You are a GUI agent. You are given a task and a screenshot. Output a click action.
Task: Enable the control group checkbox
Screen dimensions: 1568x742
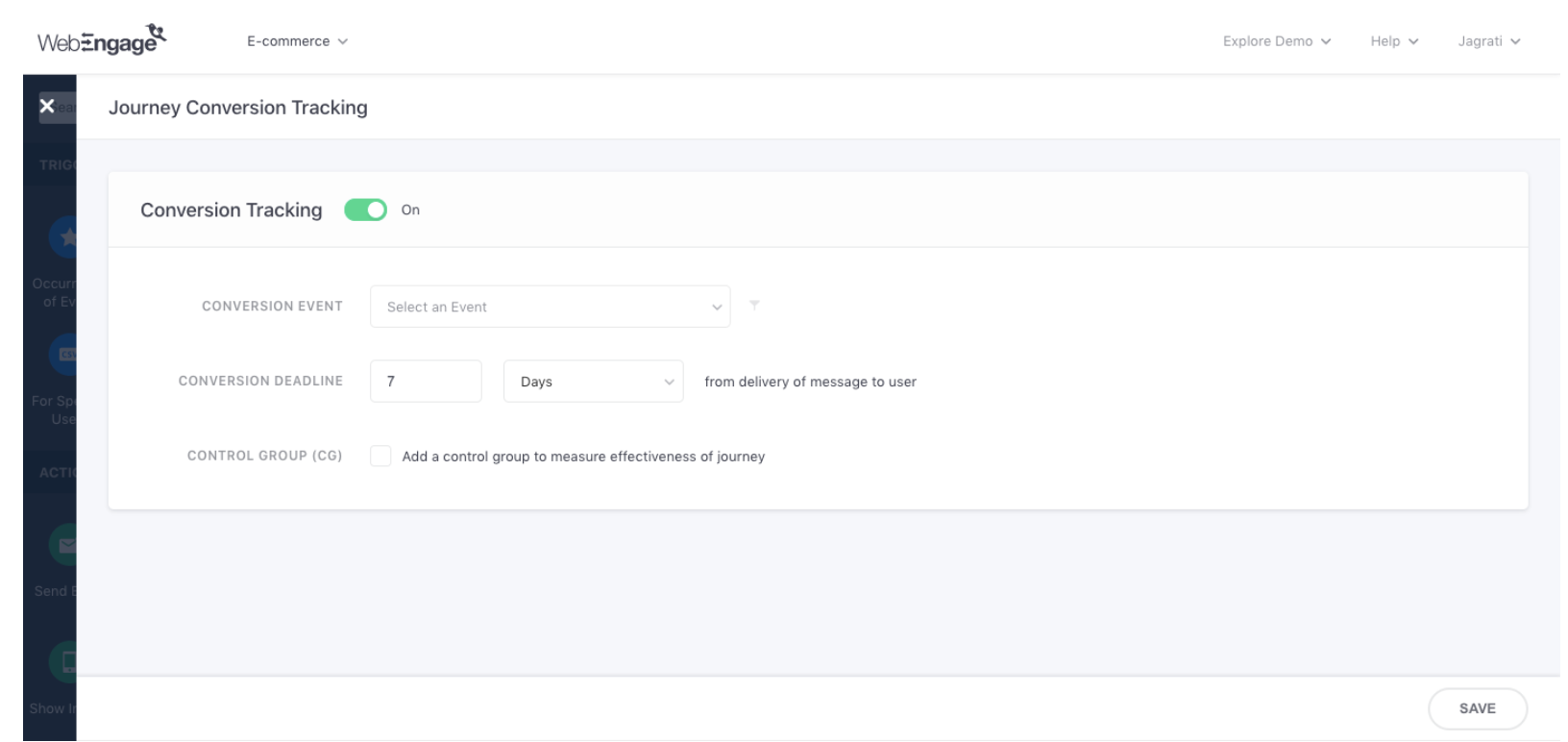point(380,457)
